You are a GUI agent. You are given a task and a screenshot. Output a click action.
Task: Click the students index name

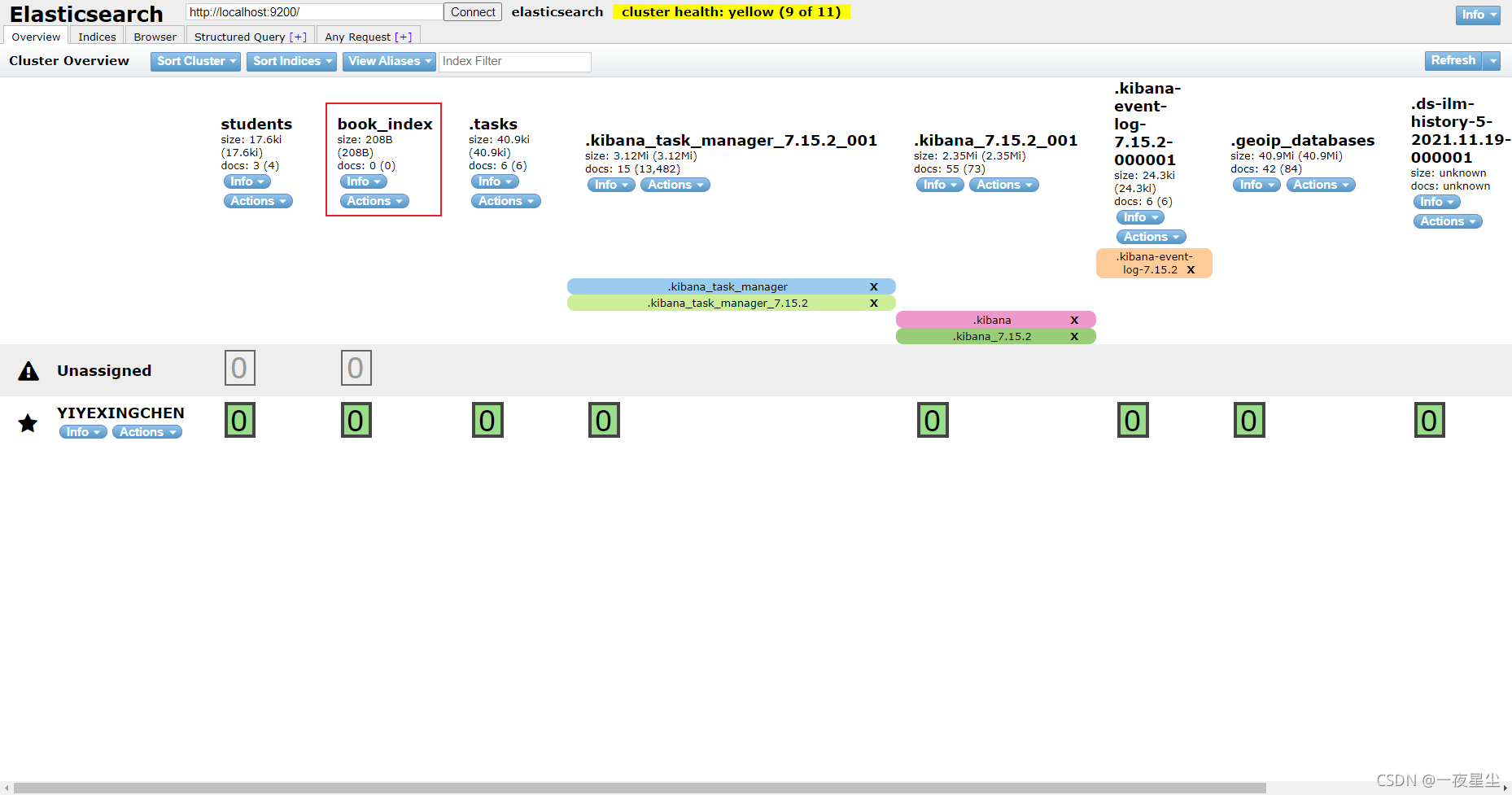256,124
